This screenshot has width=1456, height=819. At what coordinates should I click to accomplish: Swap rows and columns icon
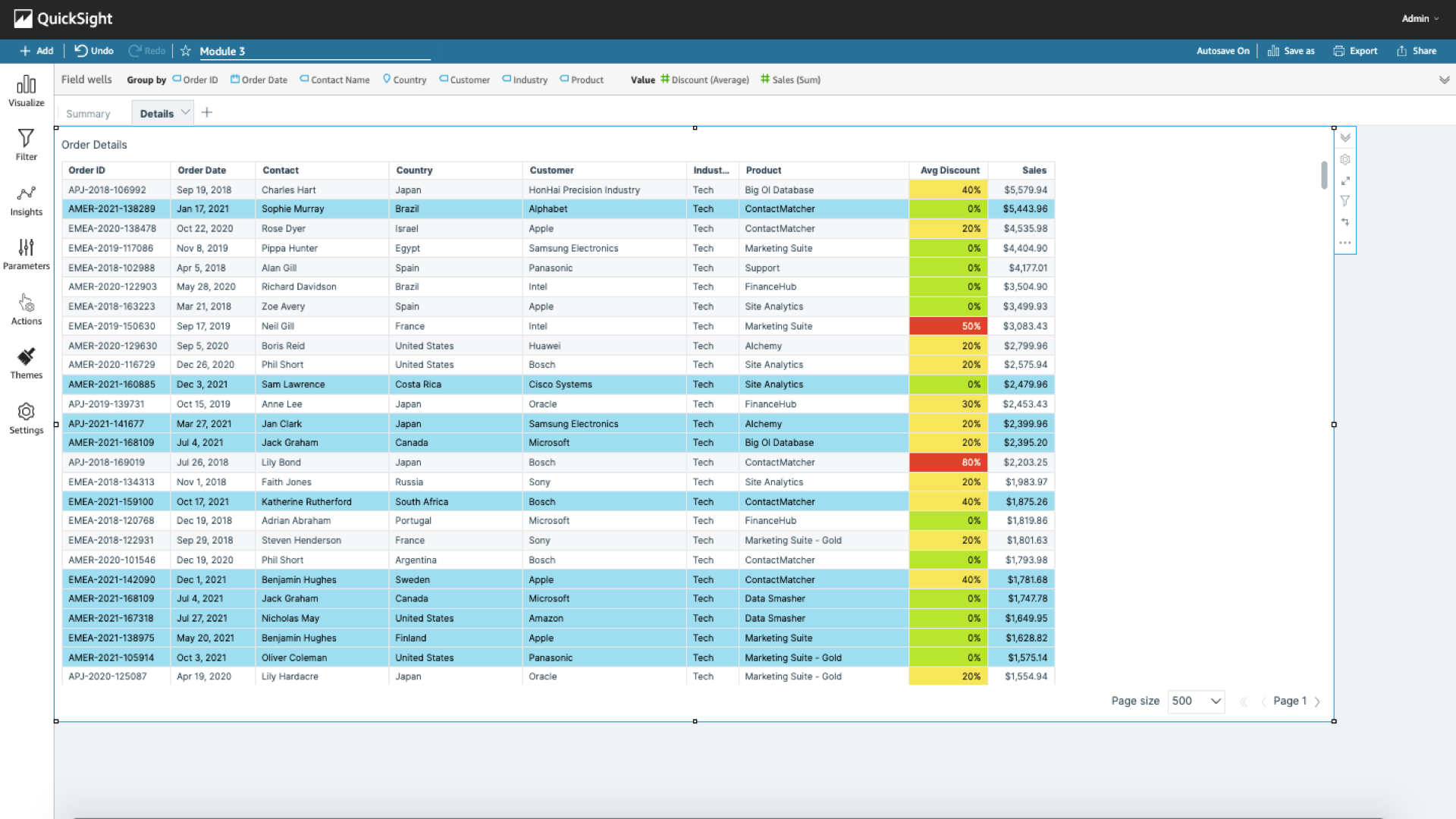[1345, 222]
